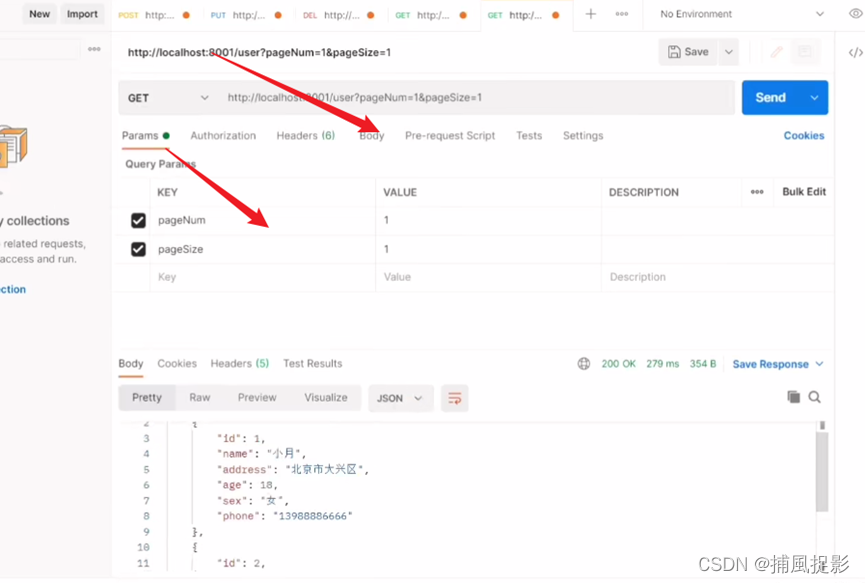Screen dimensions: 865x583
Task: Expand the No Environment selector
Action: (742, 14)
